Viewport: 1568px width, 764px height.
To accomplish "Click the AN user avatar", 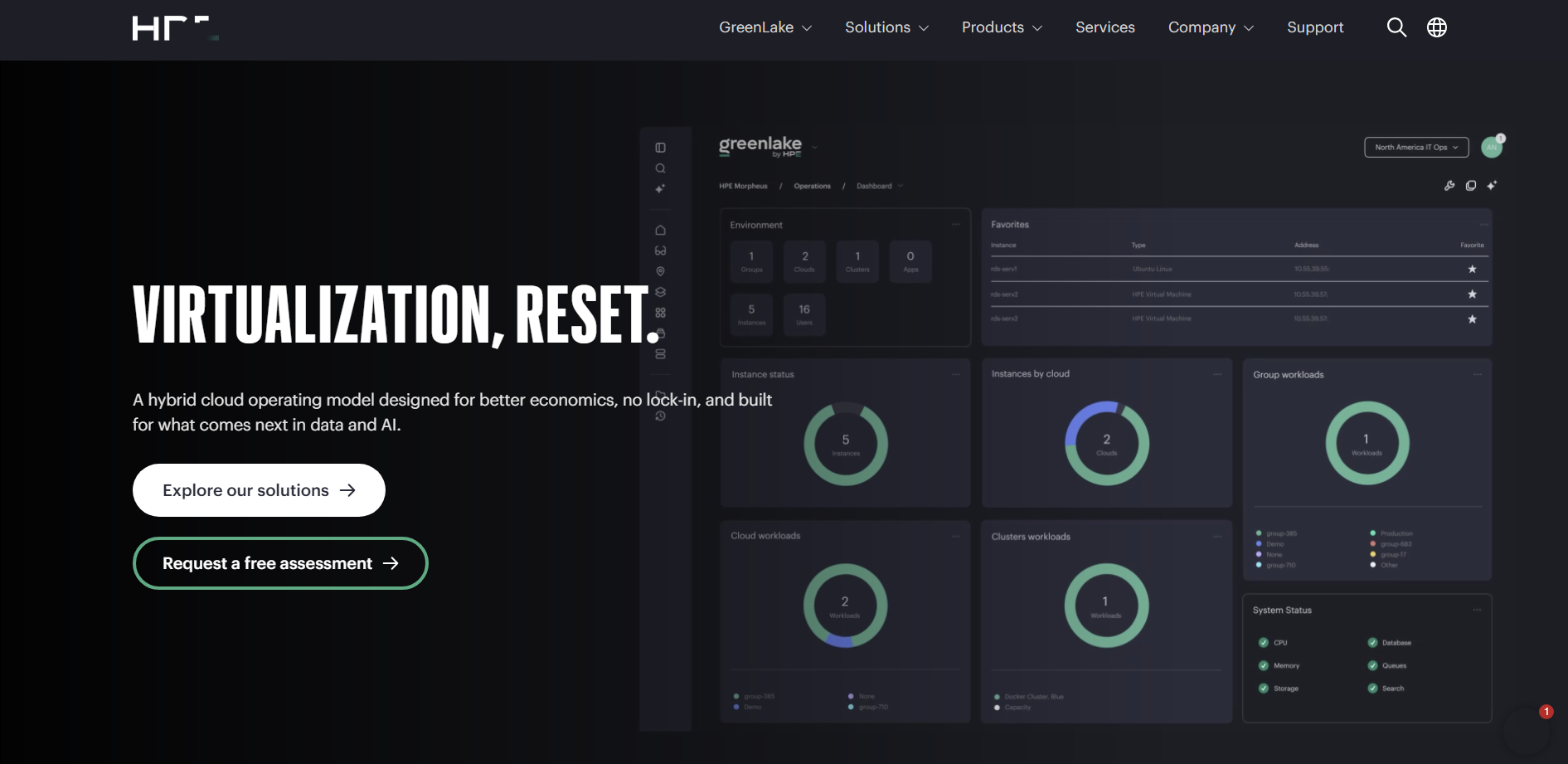I will click(1492, 147).
